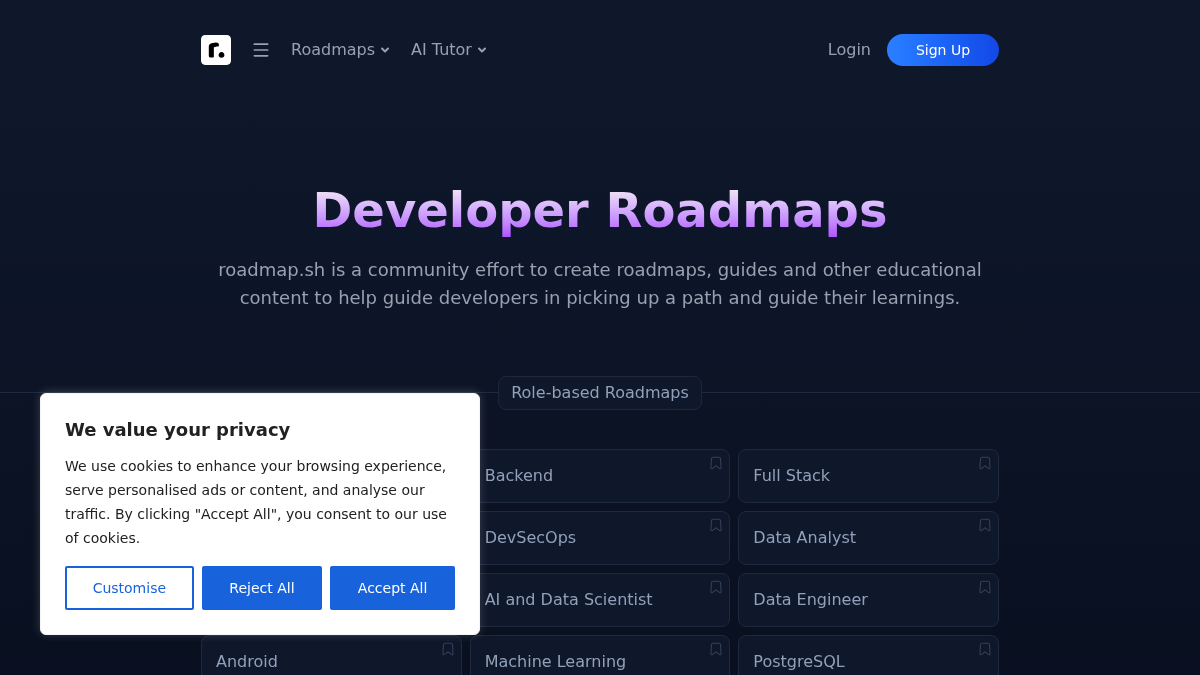The height and width of the screenshot is (675, 1200).
Task: Select the Role-based Roadmaps label
Action: (600, 393)
